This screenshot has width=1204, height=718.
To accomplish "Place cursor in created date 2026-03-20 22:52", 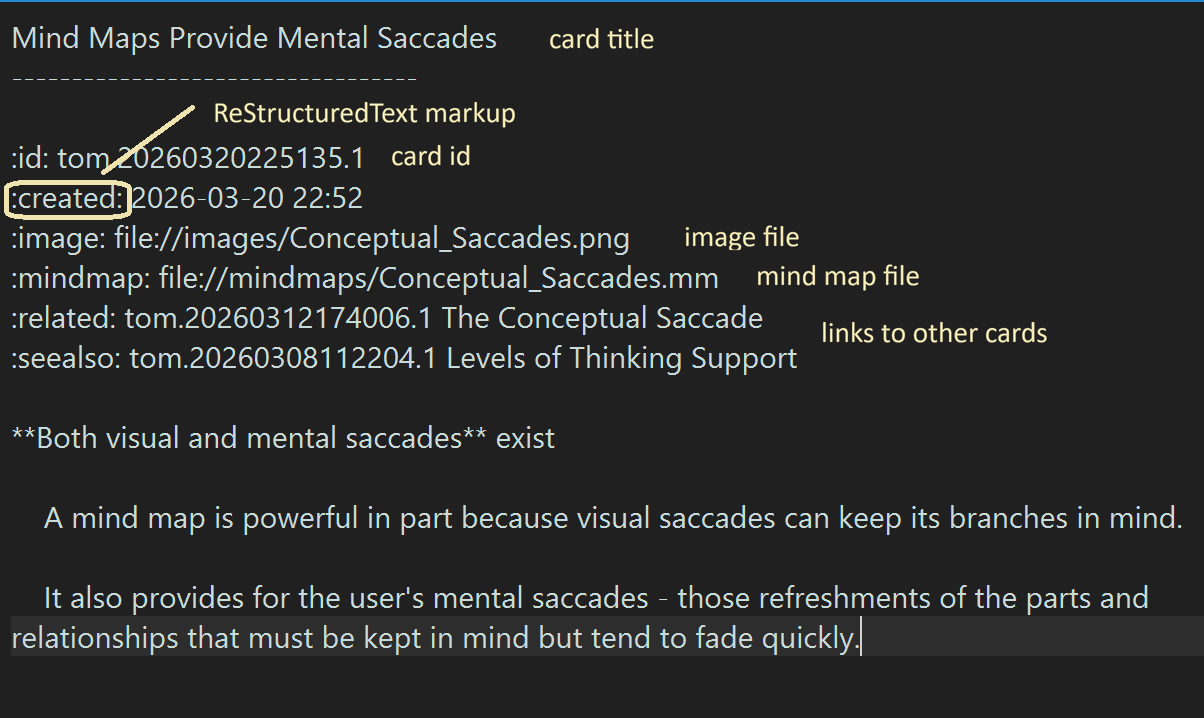I will pyautogui.click(x=247, y=199).
